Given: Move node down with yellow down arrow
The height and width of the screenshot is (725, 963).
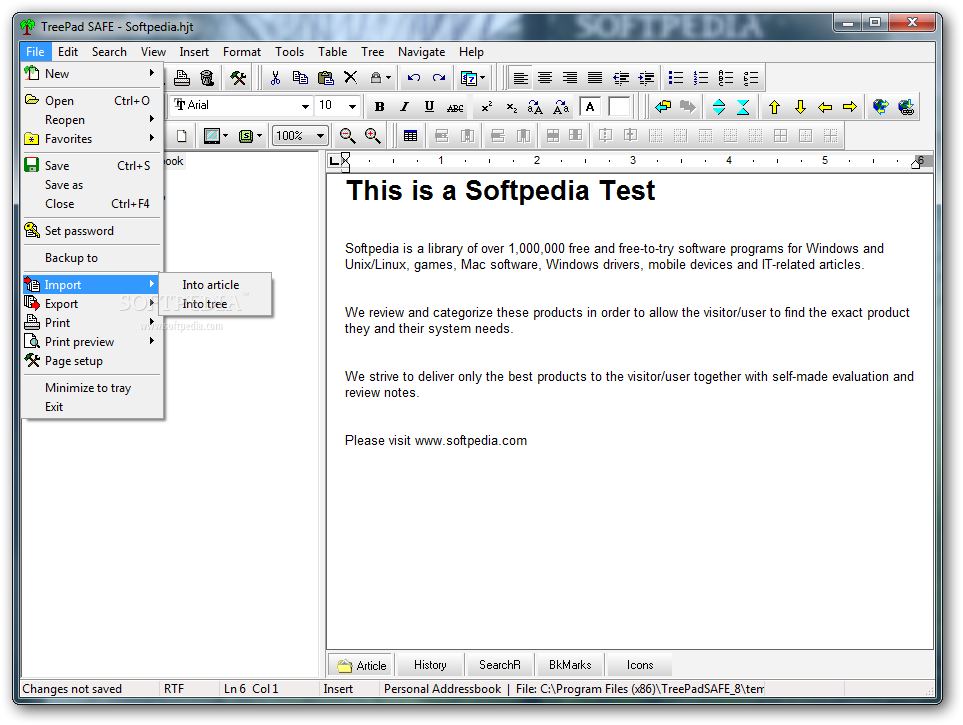Looking at the screenshot, I should coord(800,107).
